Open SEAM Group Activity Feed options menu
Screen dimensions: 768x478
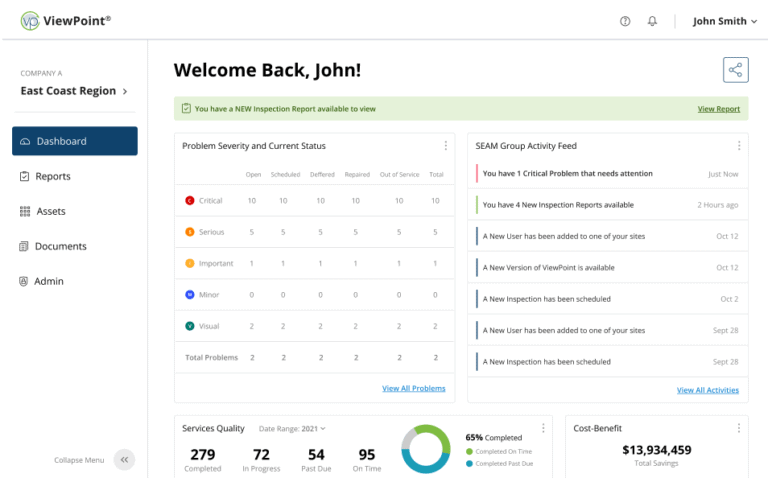pos(739,146)
